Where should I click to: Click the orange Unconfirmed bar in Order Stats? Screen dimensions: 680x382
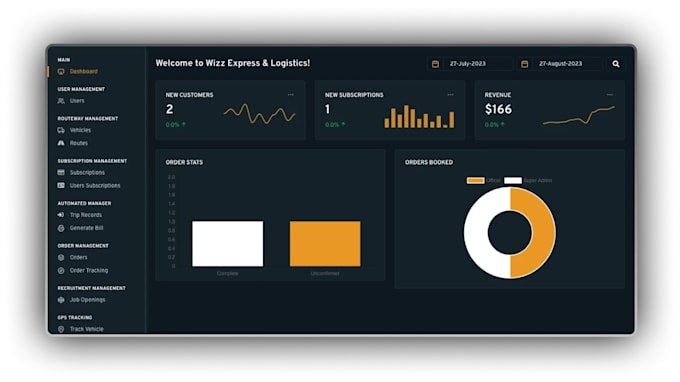point(325,244)
